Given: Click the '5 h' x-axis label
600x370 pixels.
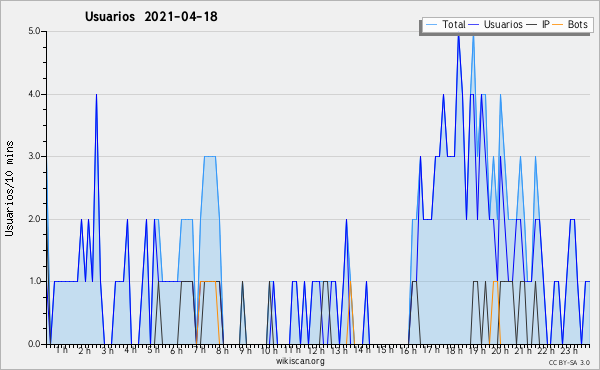Looking at the screenshot, I should 153,350.
